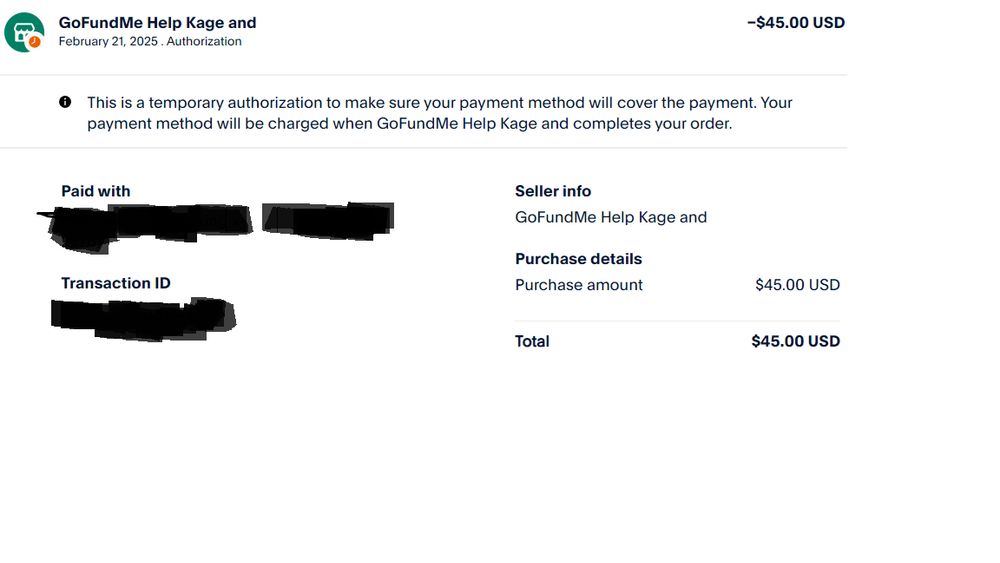Click the green merchant store icon
This screenshot has height=563, width=1000.
point(22,30)
